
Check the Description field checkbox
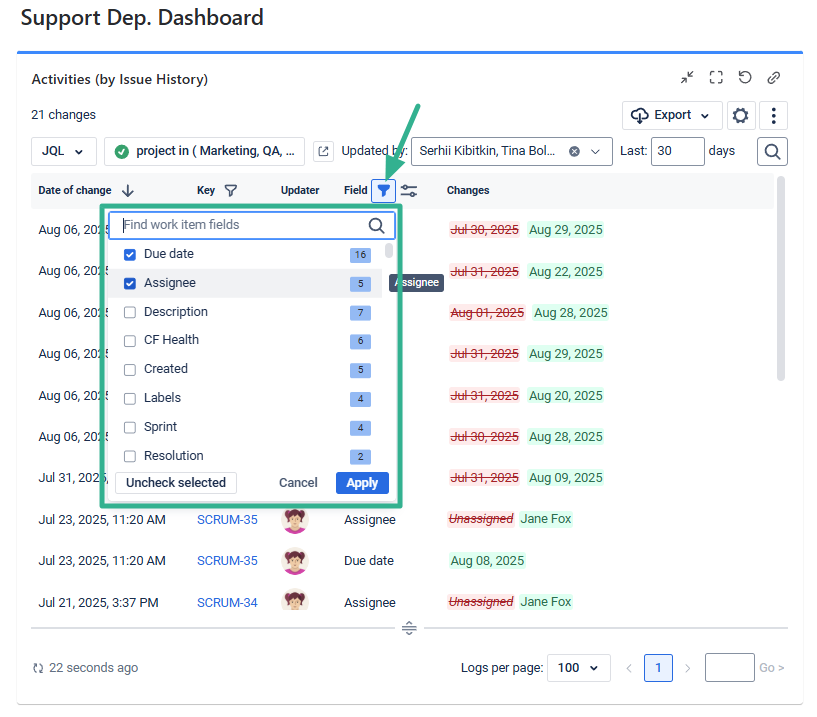click(x=130, y=312)
